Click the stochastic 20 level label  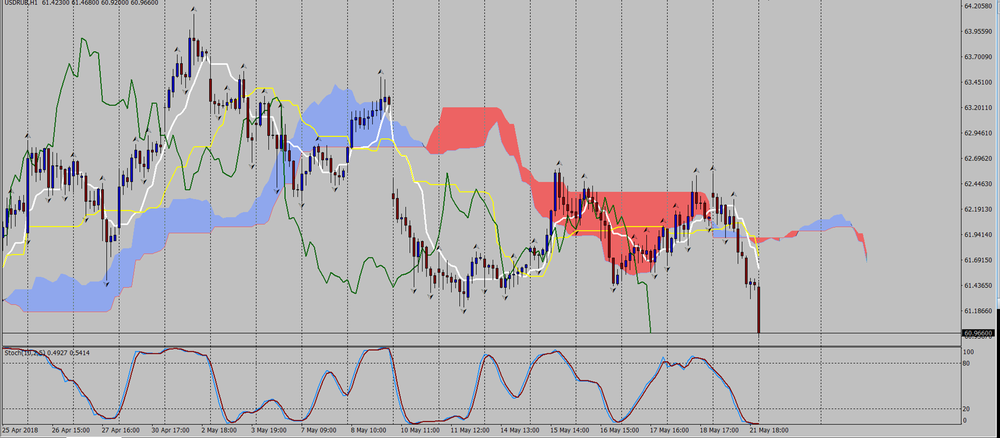tap(967, 409)
